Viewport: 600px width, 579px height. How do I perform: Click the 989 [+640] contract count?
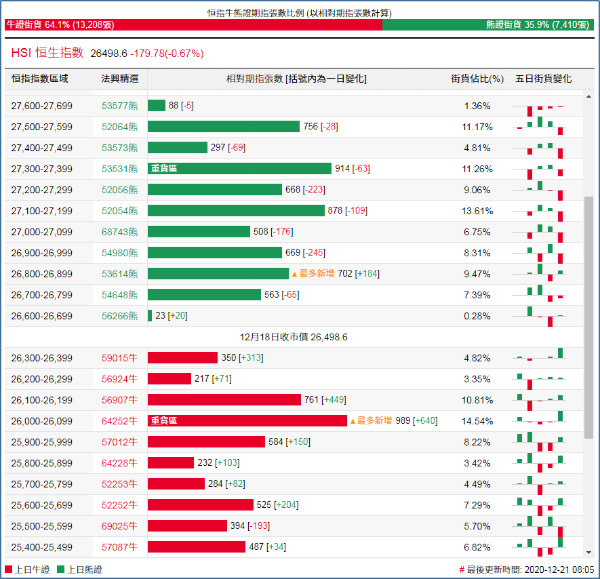[416, 421]
